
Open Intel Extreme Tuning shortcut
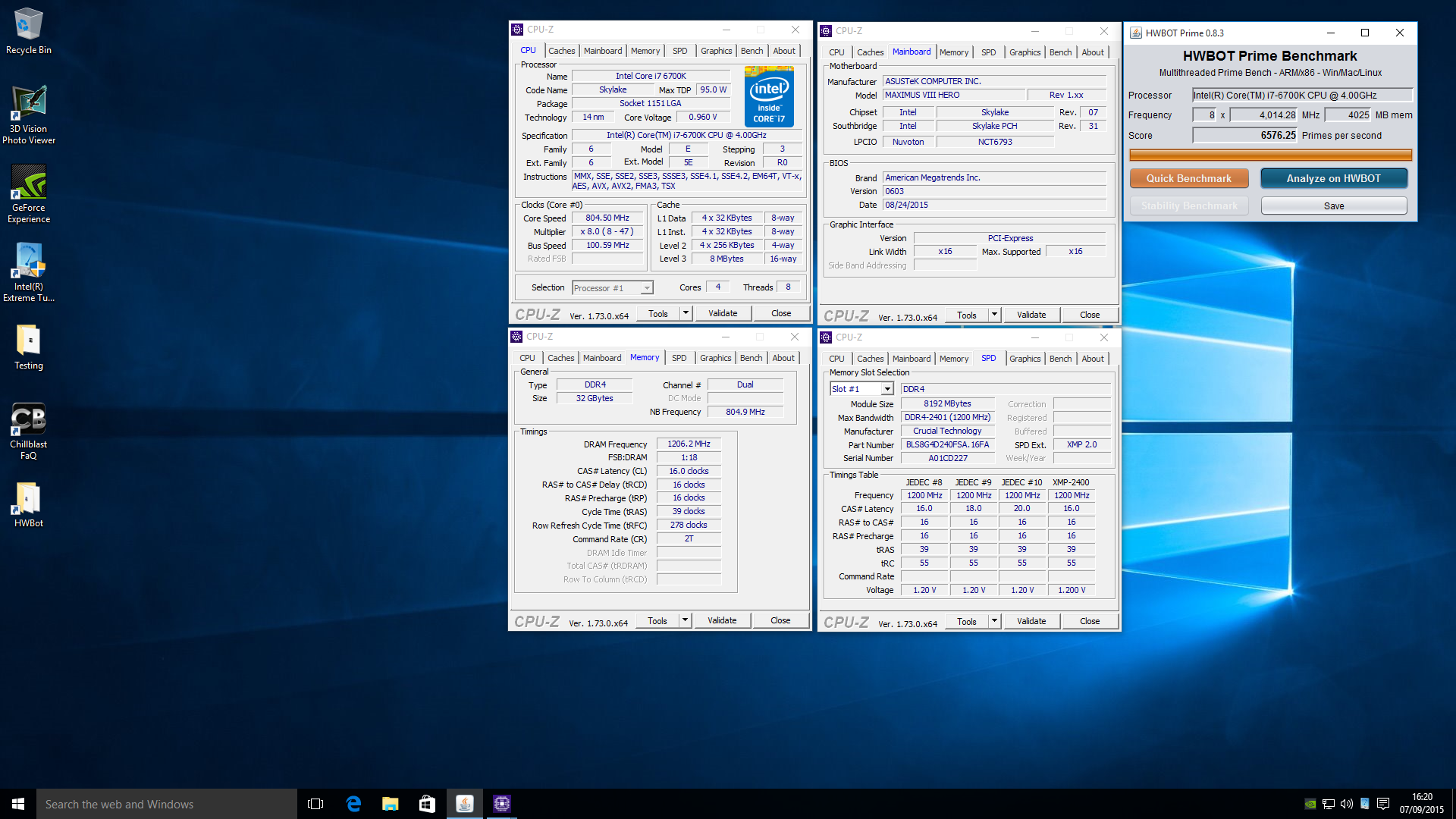29,273
